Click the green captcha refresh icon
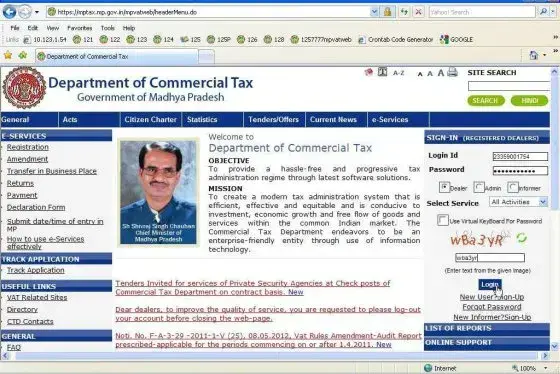 (x=521, y=238)
